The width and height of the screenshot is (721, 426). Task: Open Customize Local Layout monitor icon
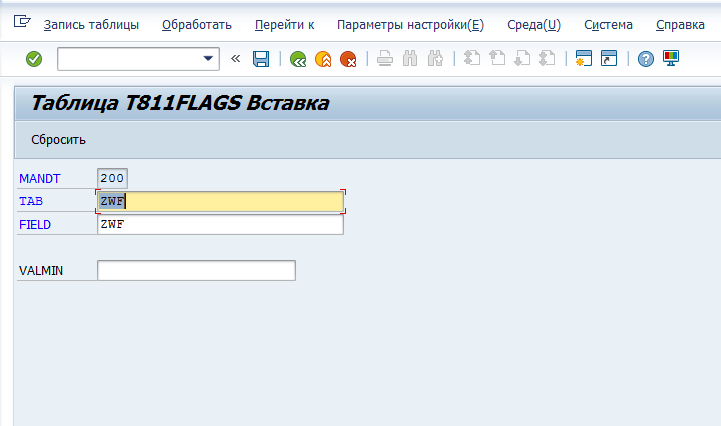671,58
